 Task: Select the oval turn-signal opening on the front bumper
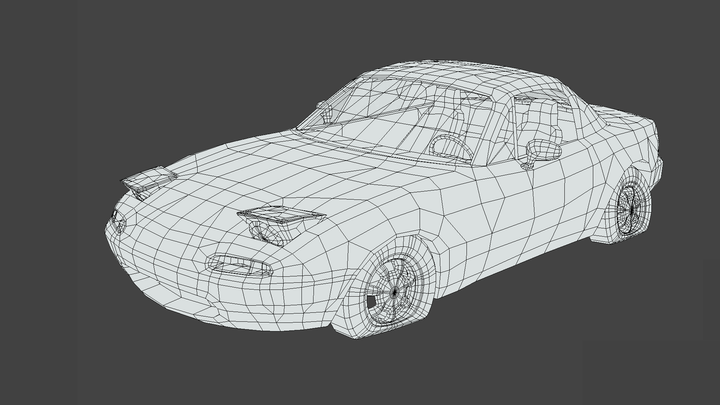239,265
